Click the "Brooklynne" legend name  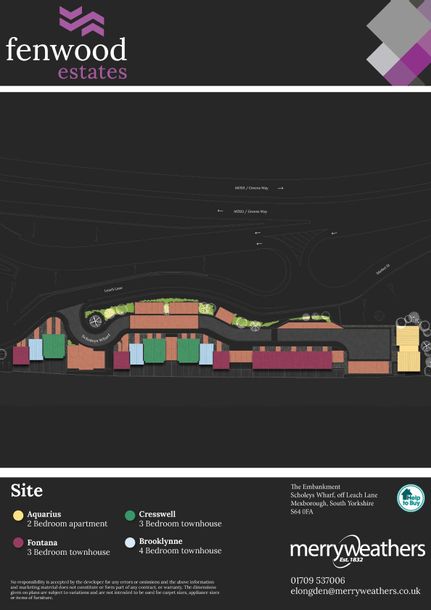point(161,541)
